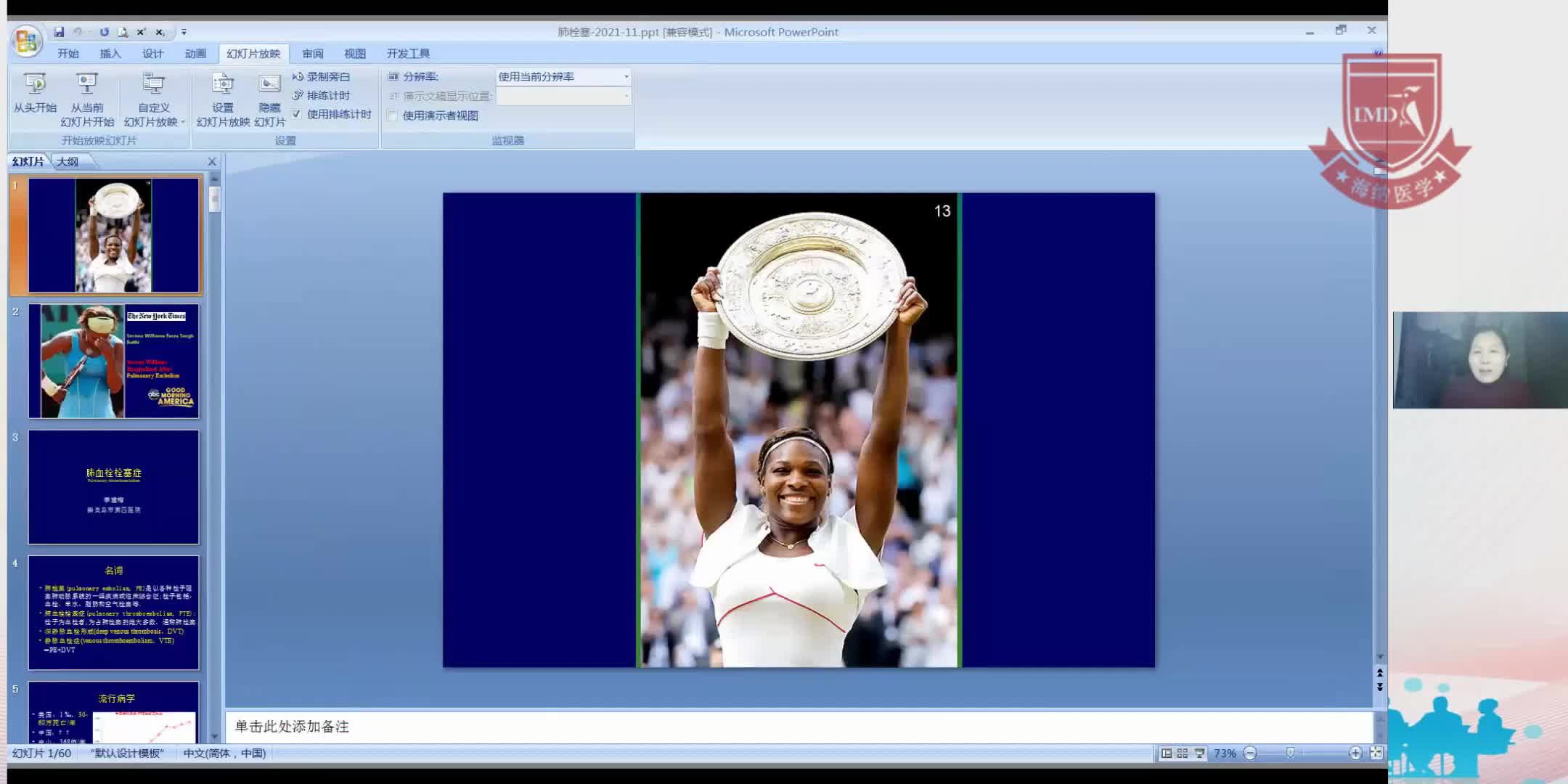Open the Insert (插入) ribbon tab
The image size is (1568, 784).
coord(110,54)
